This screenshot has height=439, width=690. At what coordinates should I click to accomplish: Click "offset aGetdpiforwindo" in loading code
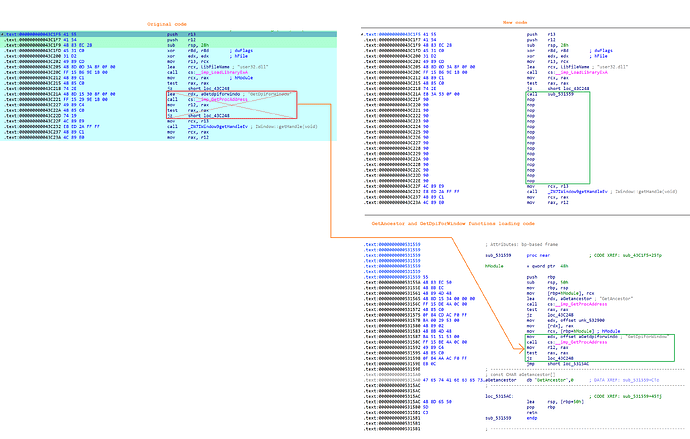point(587,337)
